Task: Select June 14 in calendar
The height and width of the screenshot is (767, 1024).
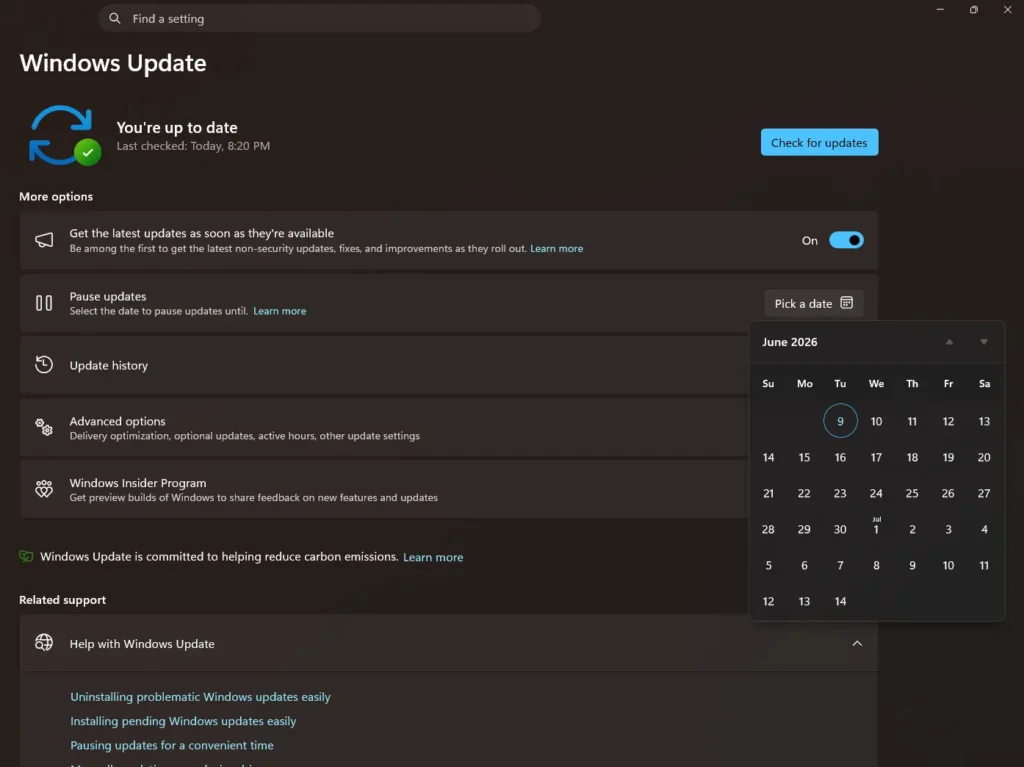Action: [768, 457]
